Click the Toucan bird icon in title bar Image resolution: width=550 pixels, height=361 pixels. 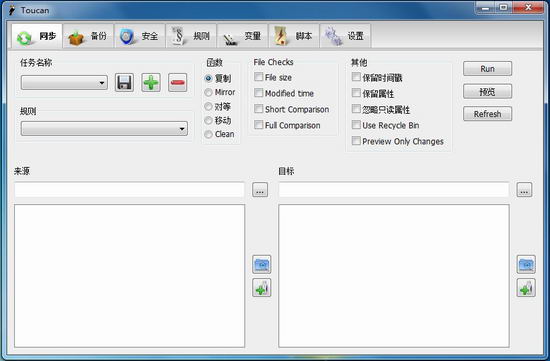coord(12,10)
